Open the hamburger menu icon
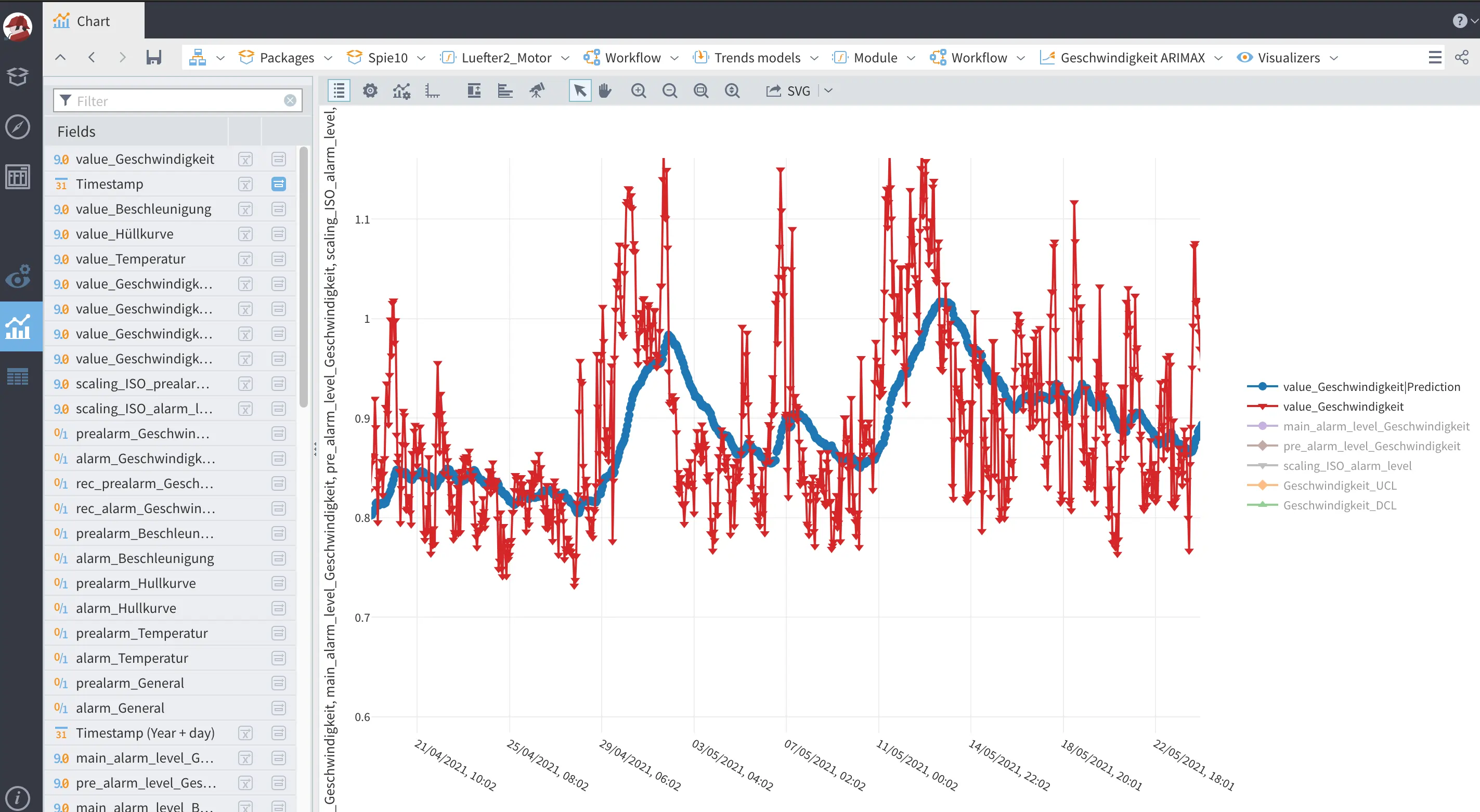The image size is (1480, 812). point(1435,57)
